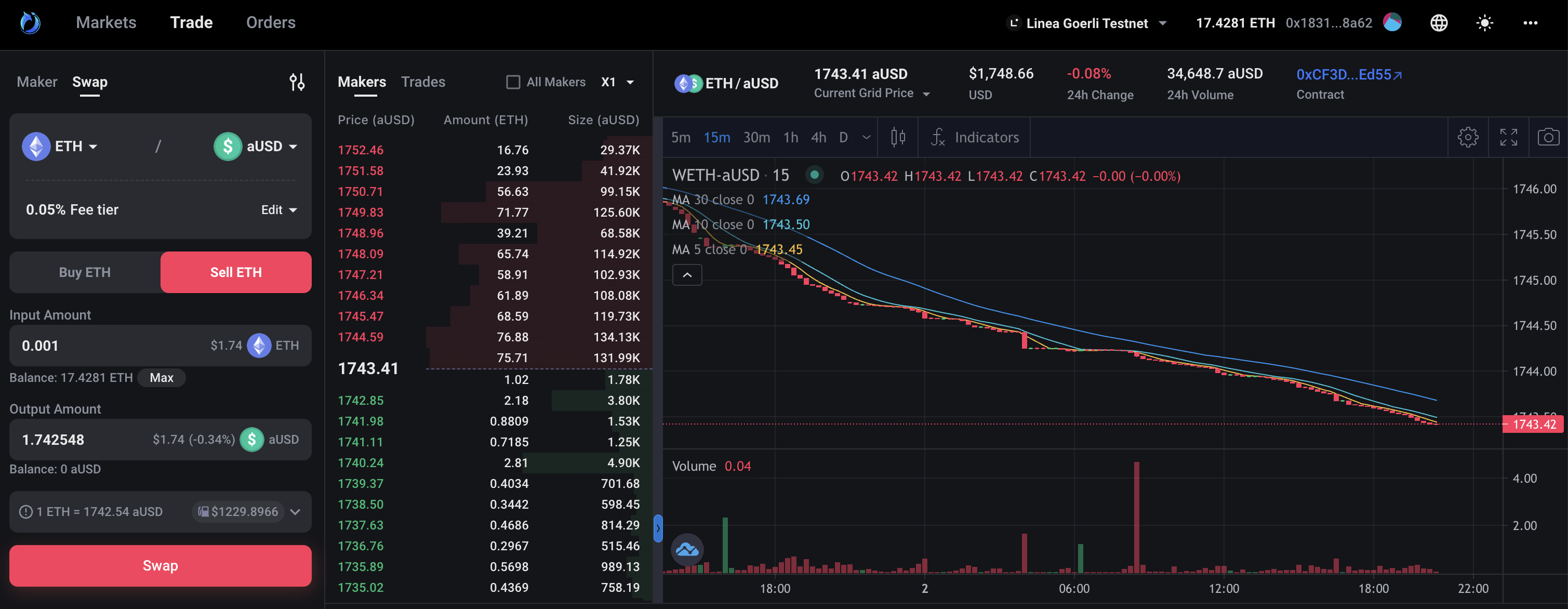Screen dimensions: 1568x609
Task: Switch to the Trades tab
Action: pos(423,82)
